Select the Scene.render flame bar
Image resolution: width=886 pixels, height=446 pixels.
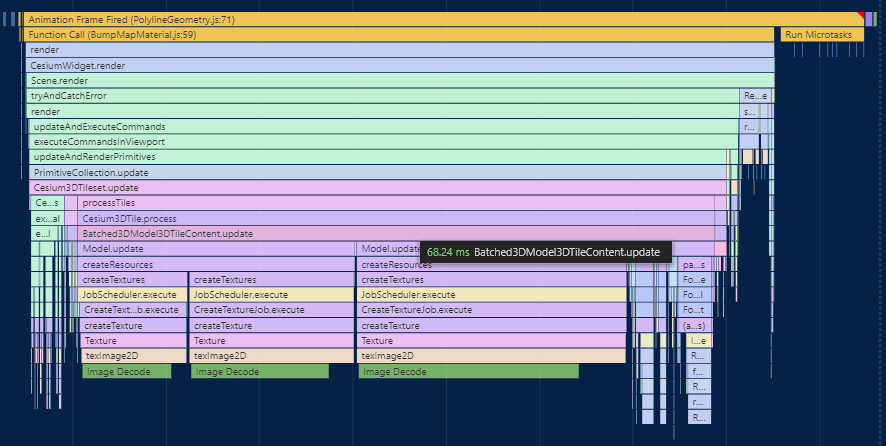tap(400, 81)
